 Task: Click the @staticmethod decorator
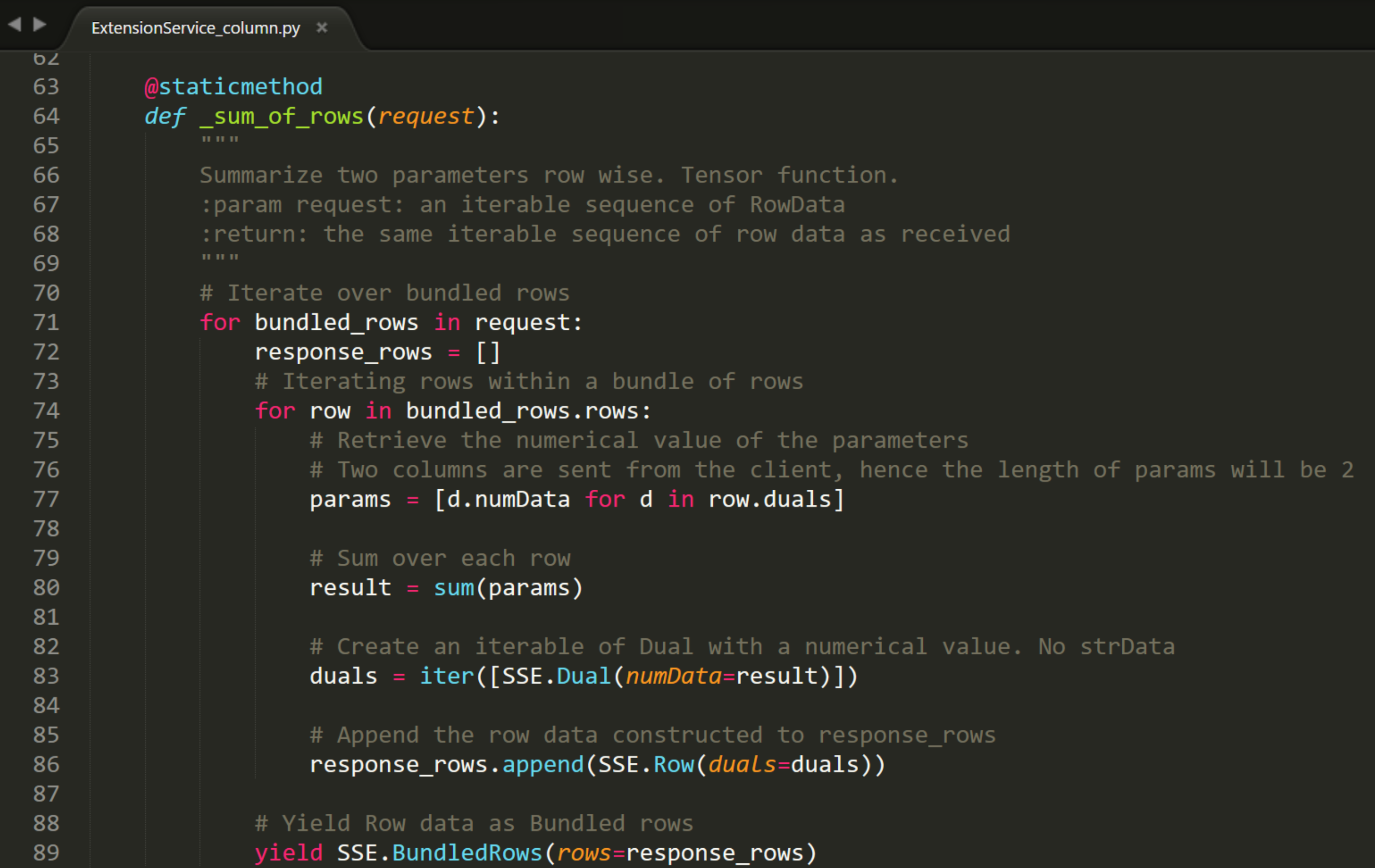coord(233,87)
